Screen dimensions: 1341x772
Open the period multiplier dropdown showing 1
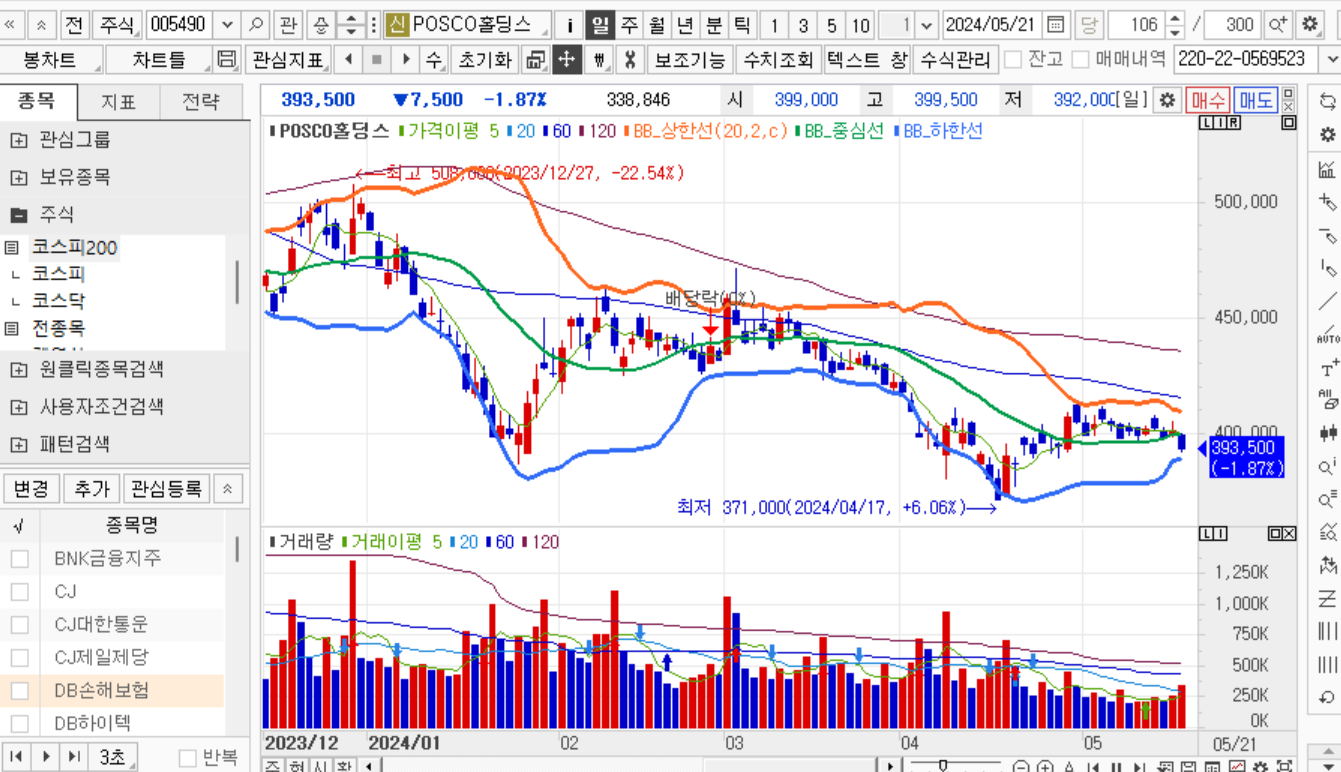[x=926, y=25]
